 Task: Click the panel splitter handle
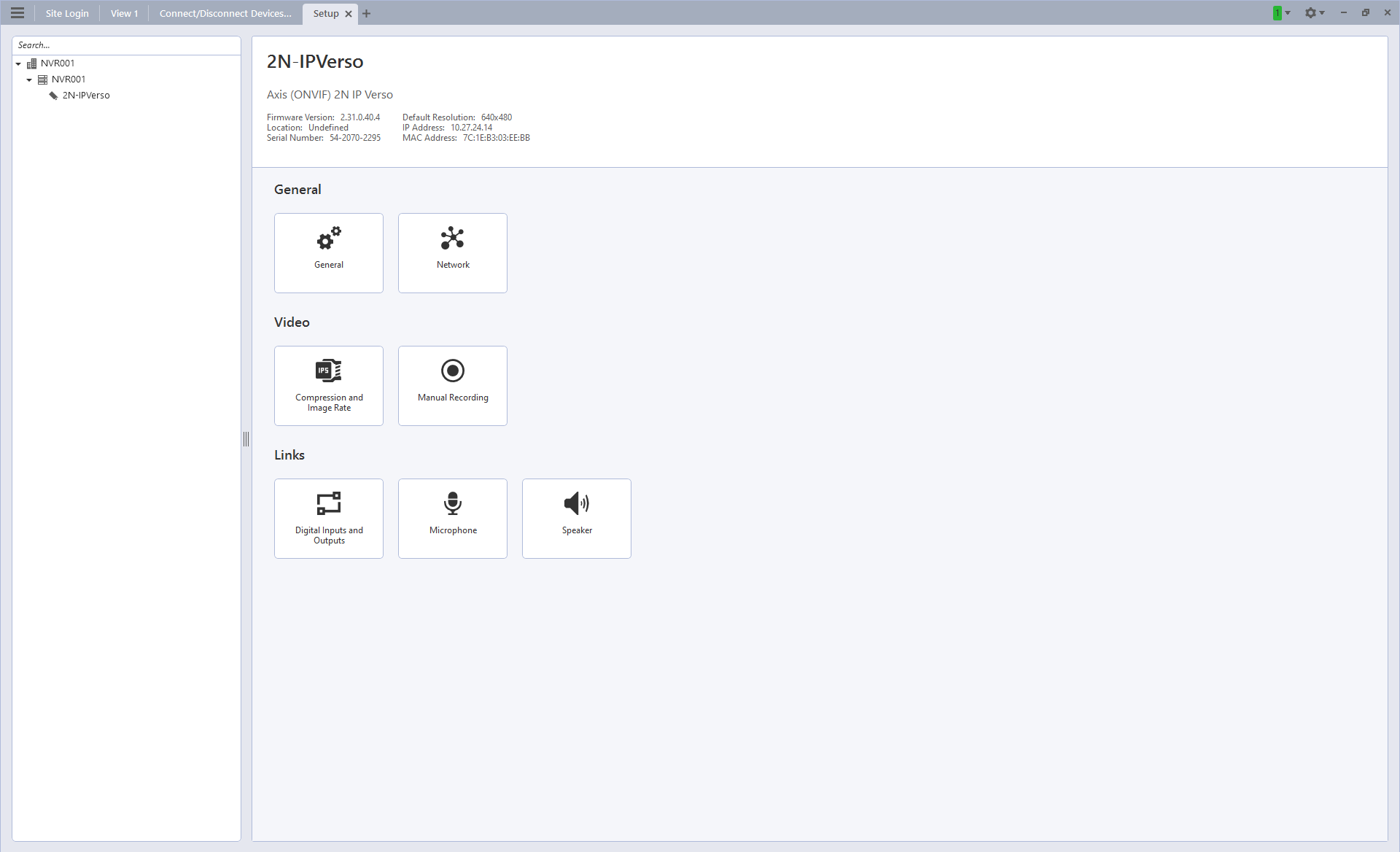pyautogui.click(x=246, y=438)
